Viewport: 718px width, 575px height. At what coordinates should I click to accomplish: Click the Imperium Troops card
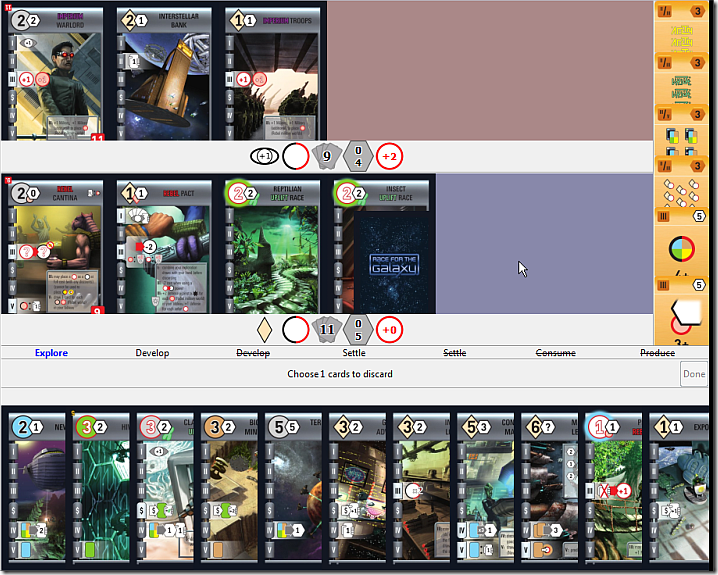[x=272, y=74]
